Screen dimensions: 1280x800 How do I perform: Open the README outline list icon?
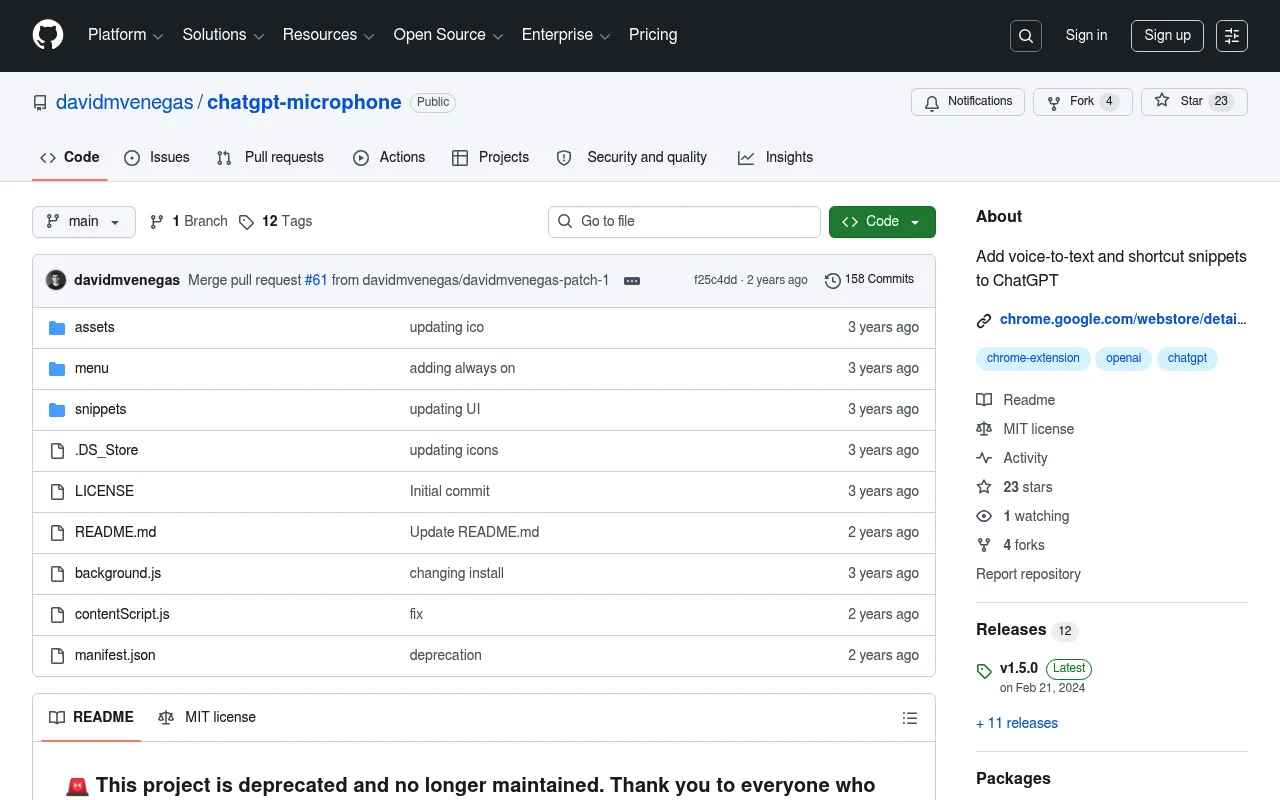click(910, 718)
